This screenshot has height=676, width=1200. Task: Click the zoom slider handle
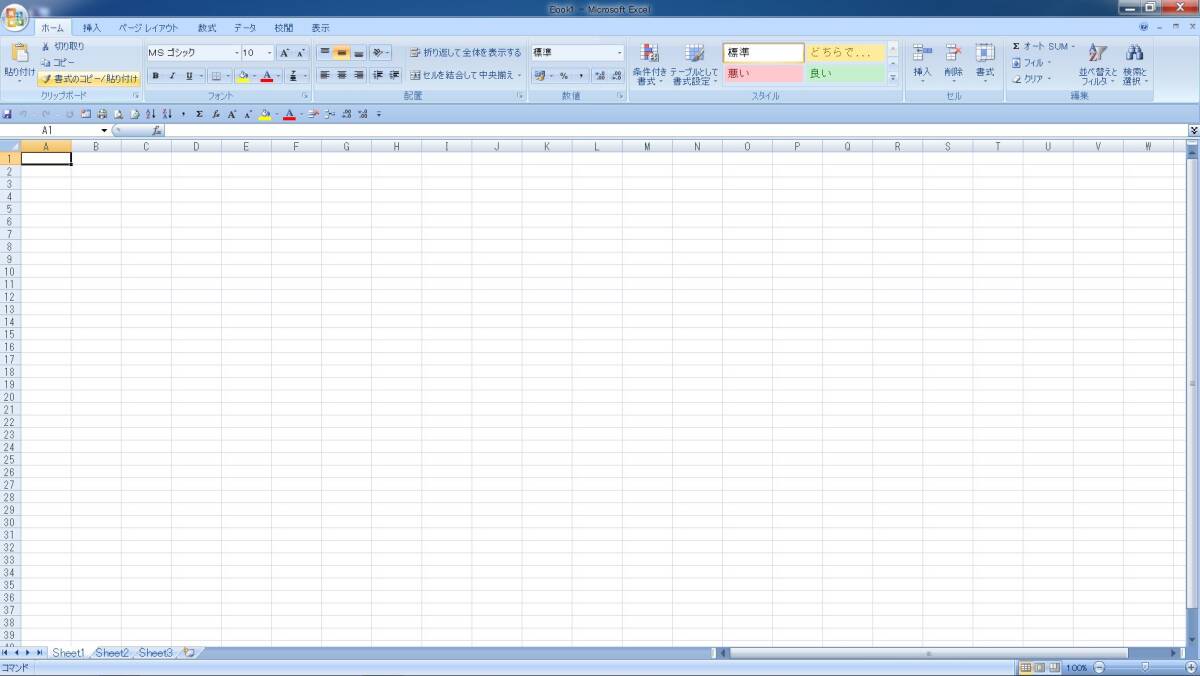1145,667
